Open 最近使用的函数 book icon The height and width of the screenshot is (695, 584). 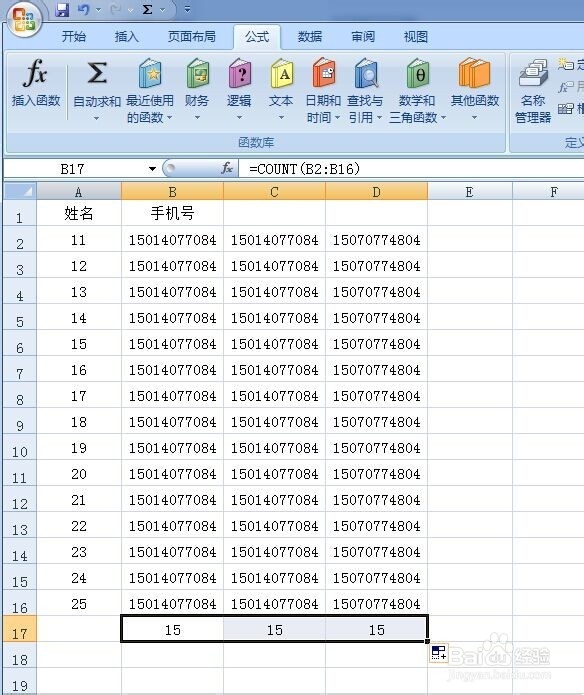(150, 74)
